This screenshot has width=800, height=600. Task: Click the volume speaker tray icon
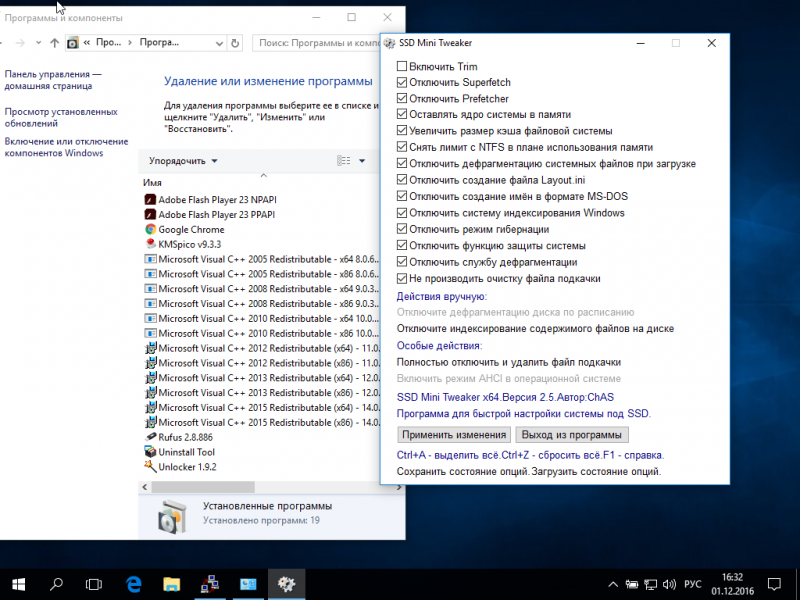click(x=669, y=584)
